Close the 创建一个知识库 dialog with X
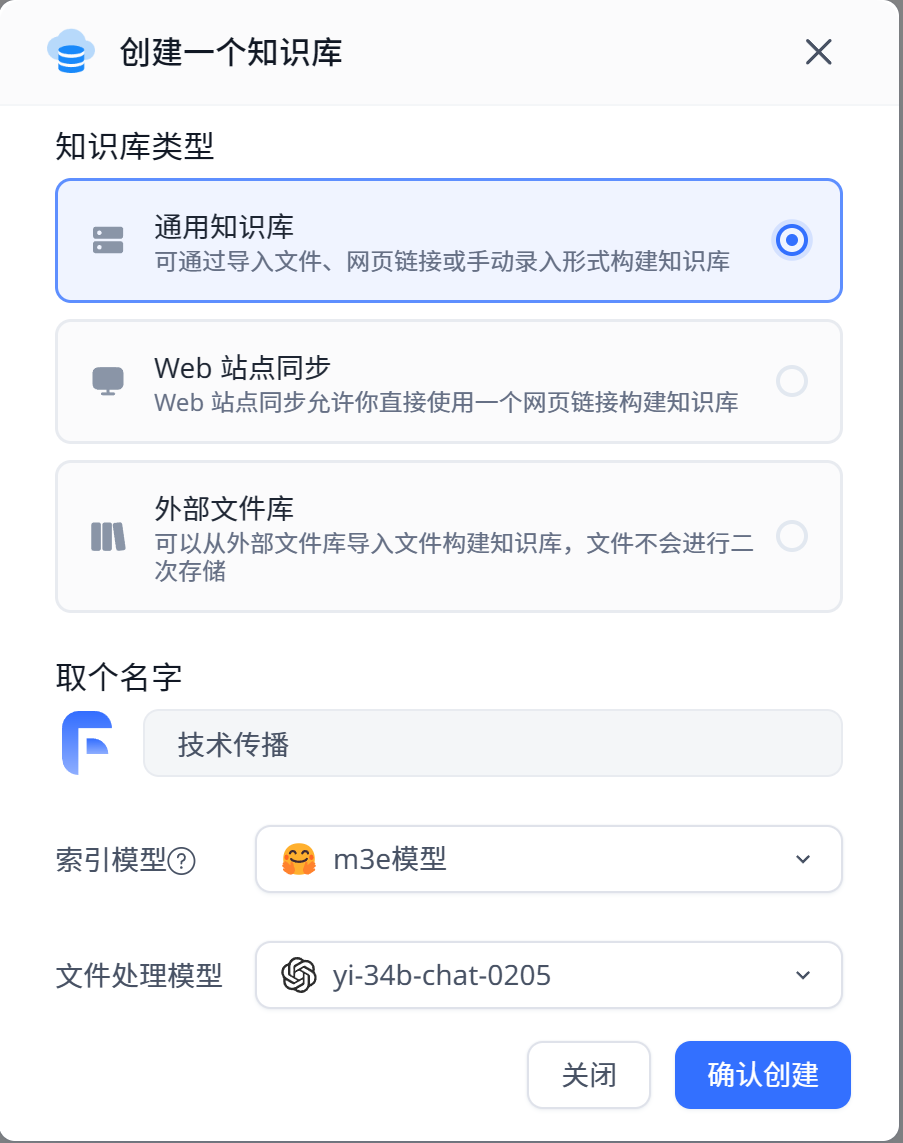Viewport: 903px width, 1143px height. coord(819,52)
